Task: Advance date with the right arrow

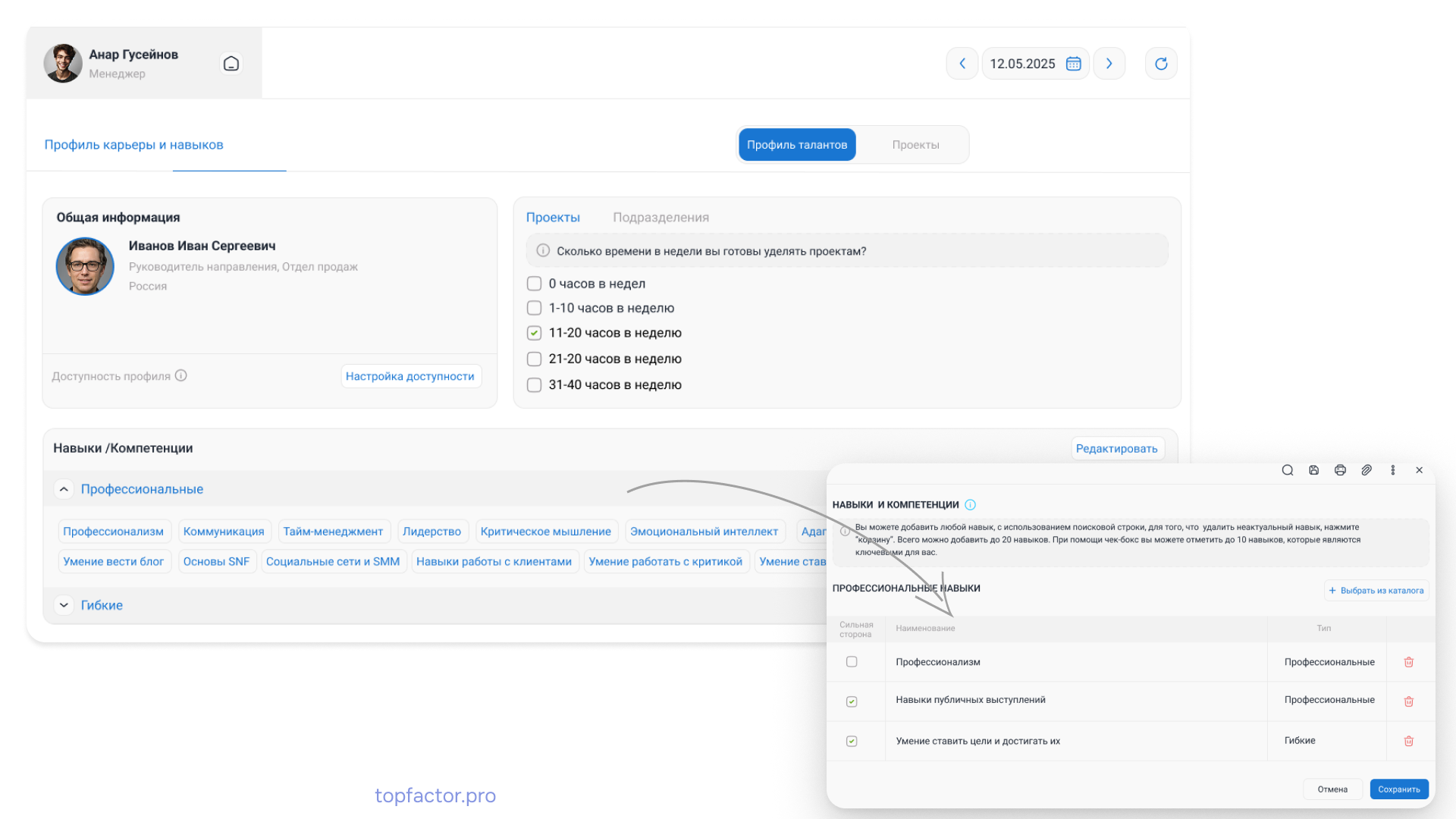Action: coord(1109,64)
